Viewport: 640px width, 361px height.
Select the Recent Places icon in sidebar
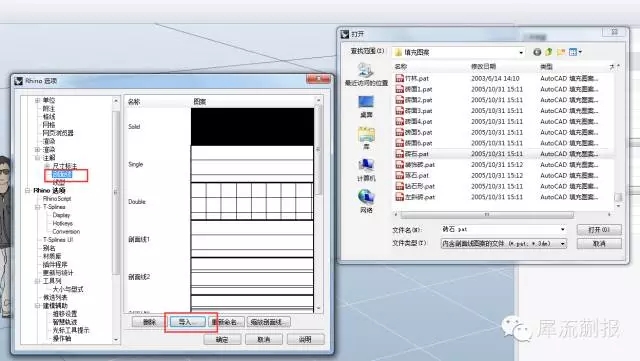coord(366,74)
